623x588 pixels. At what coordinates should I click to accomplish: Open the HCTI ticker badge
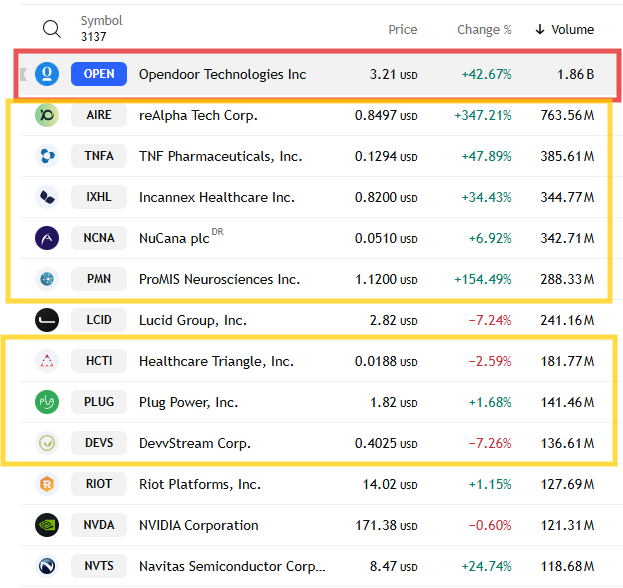point(99,361)
